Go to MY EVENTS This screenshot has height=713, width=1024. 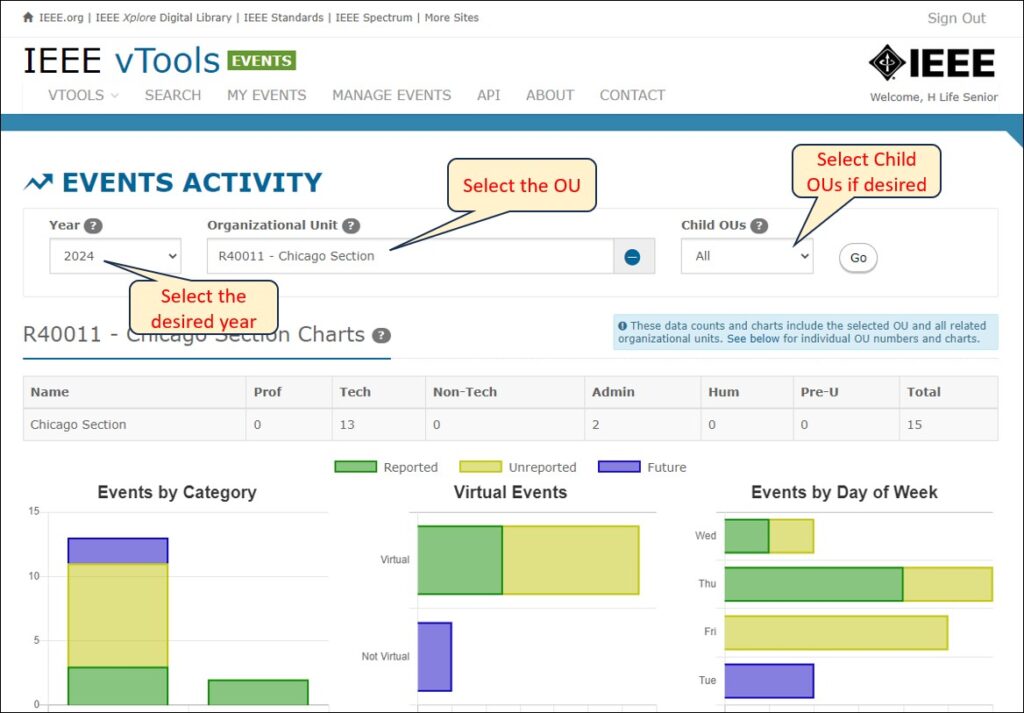[266, 95]
